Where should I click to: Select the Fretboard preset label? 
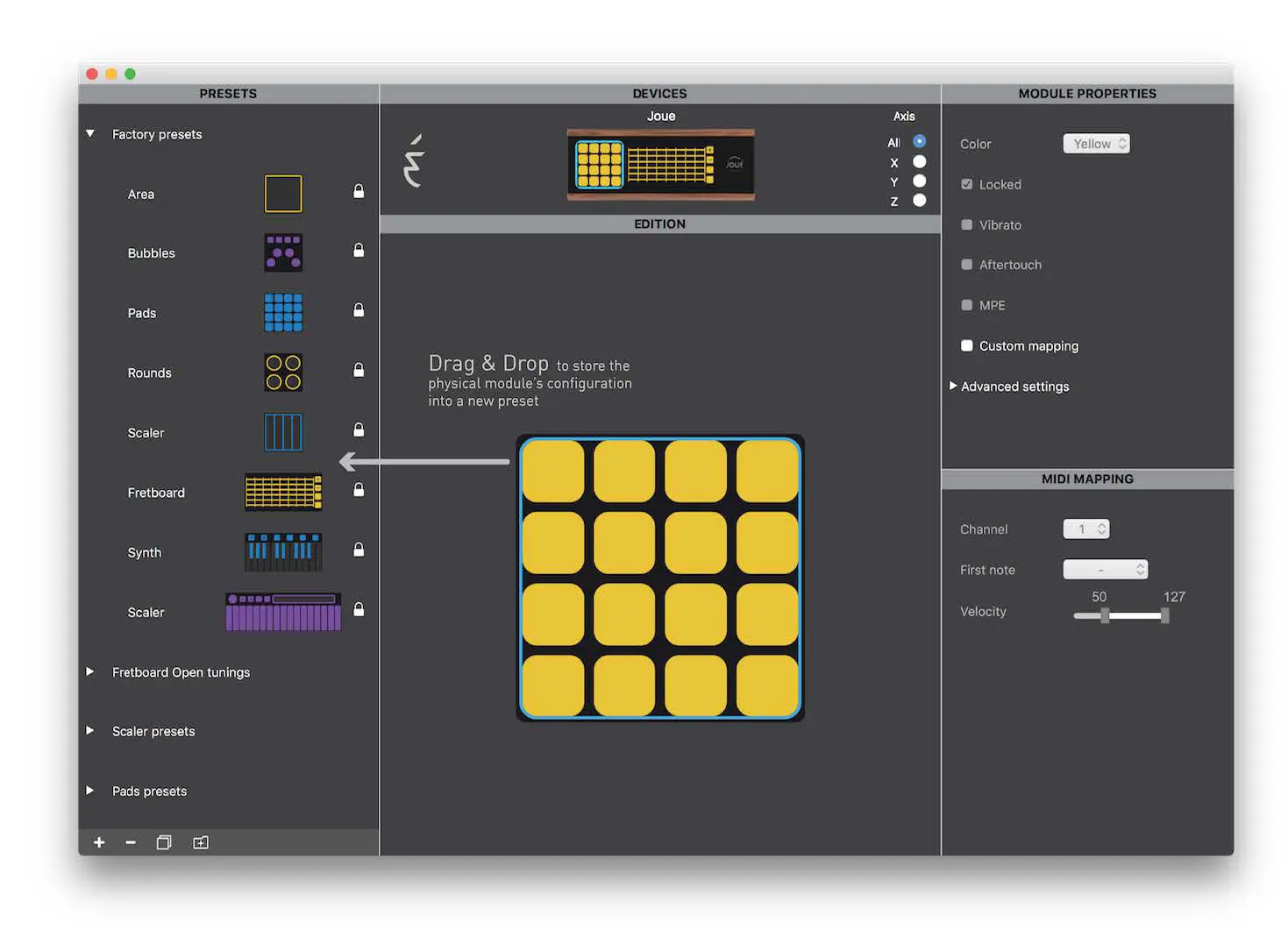[156, 493]
